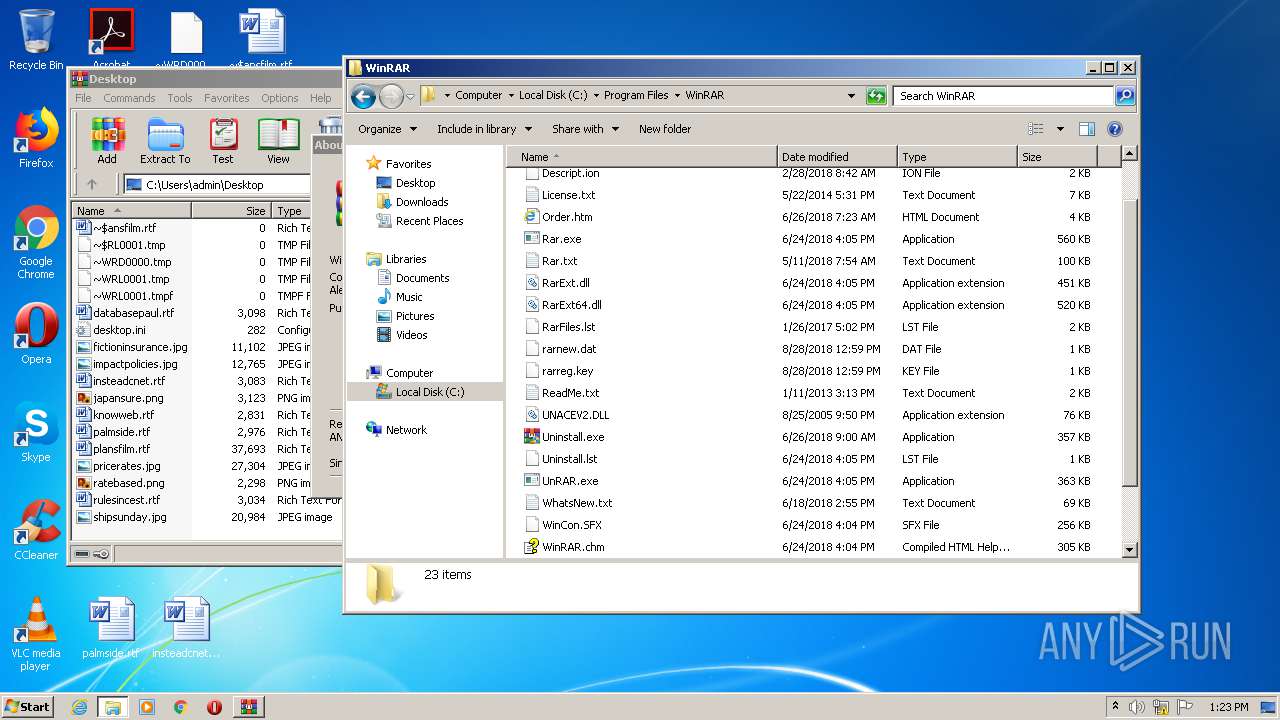Image resolution: width=1280 pixels, height=720 pixels.
Task: Open the Help menu in WinRAR
Action: [x=320, y=98]
